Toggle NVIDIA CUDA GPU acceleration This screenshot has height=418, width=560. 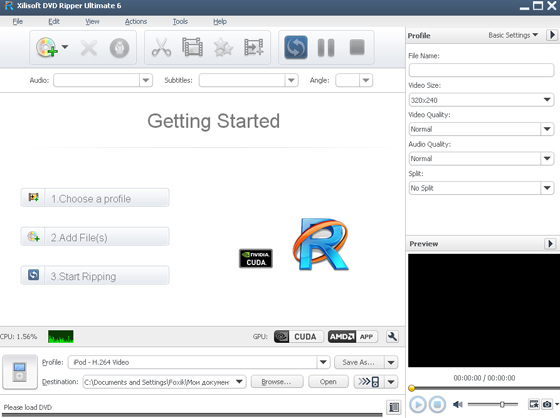coord(299,337)
